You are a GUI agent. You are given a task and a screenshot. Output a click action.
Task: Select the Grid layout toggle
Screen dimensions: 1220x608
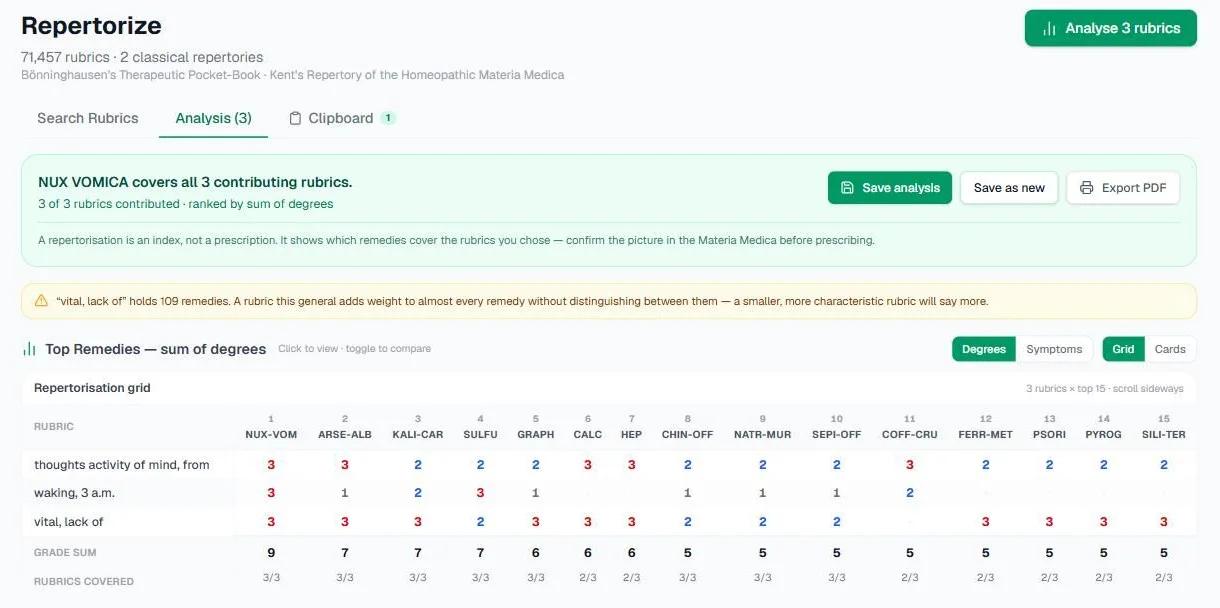tap(1123, 349)
